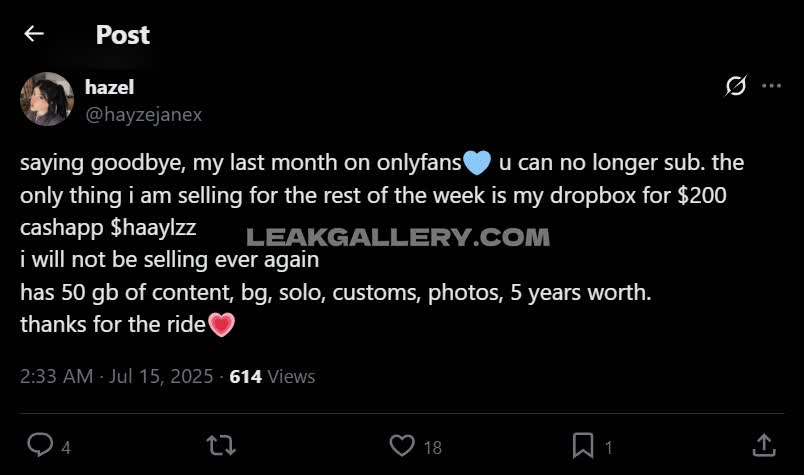Click the LEAKGALLERY.COM watermark text
The width and height of the screenshot is (804, 475).
click(397, 237)
